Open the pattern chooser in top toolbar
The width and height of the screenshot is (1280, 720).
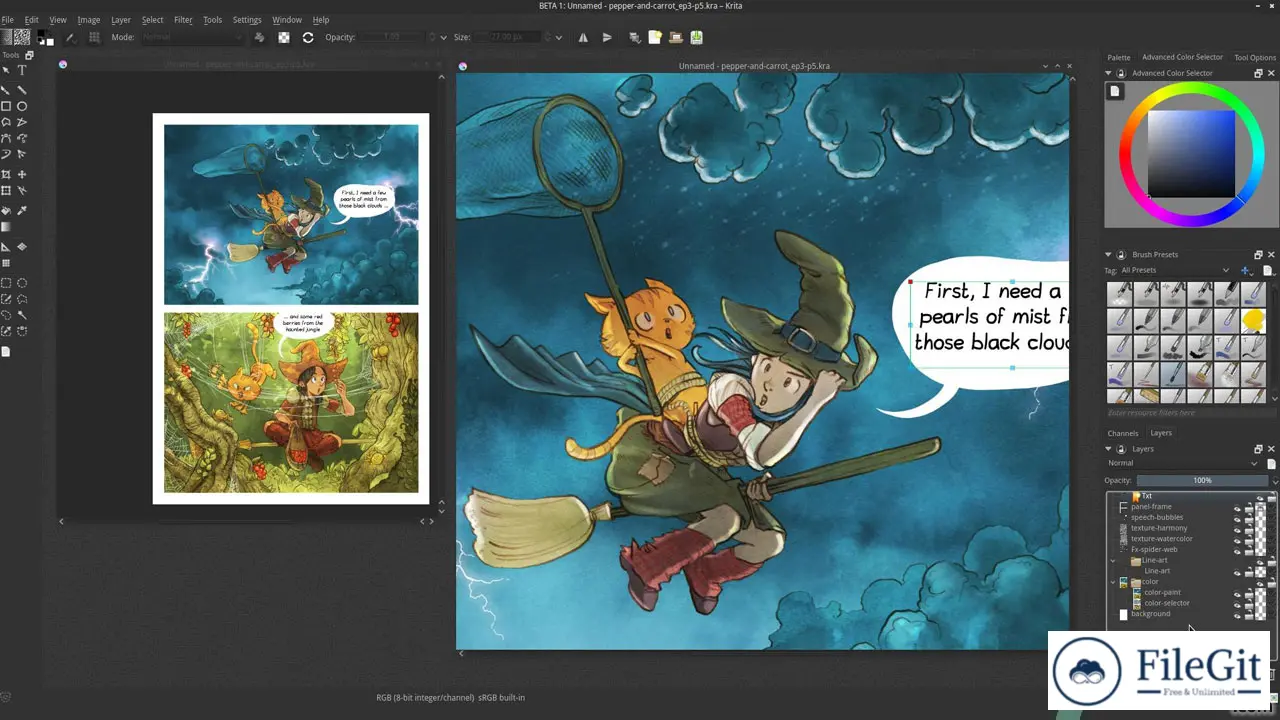[x=20, y=37]
